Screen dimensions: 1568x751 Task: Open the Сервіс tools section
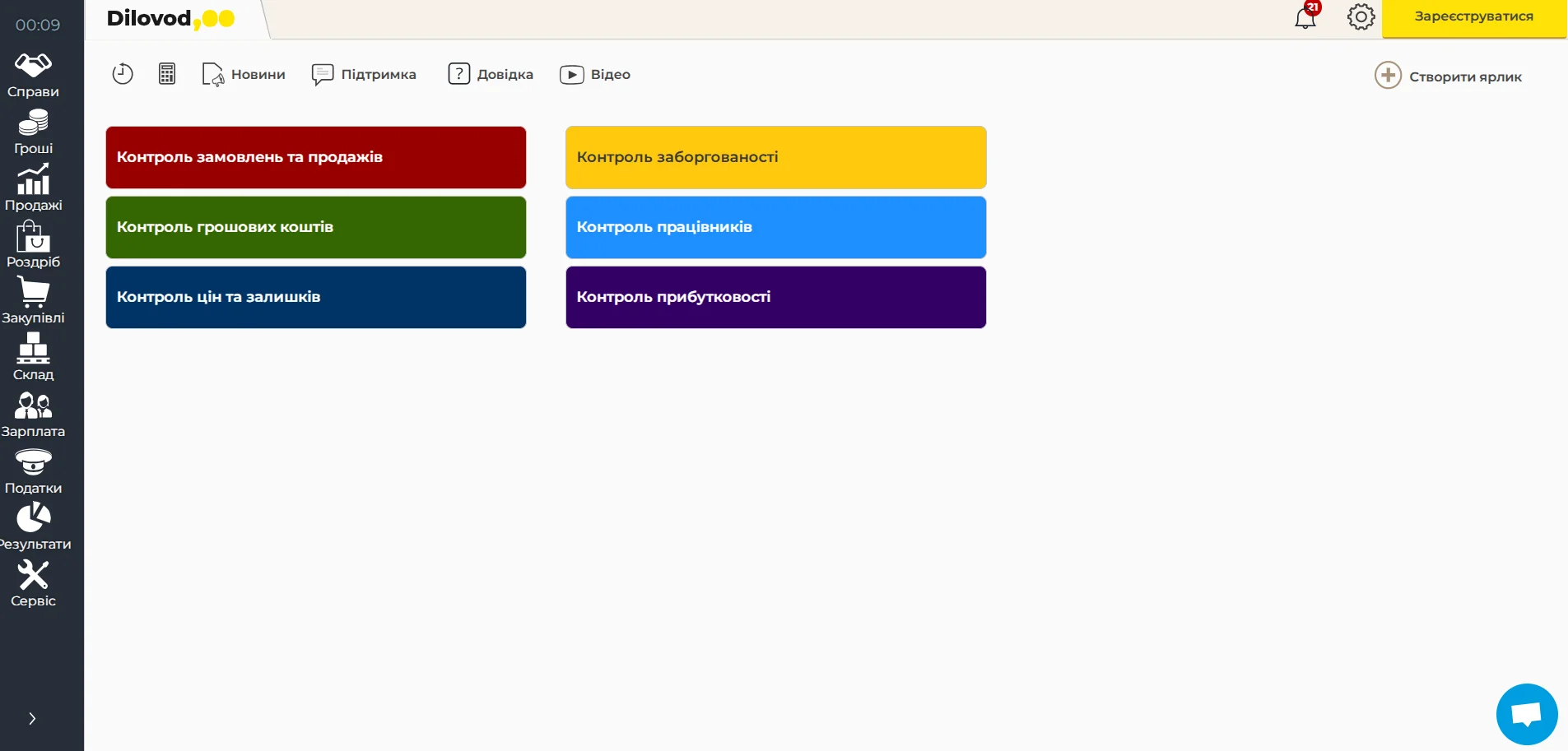(33, 584)
